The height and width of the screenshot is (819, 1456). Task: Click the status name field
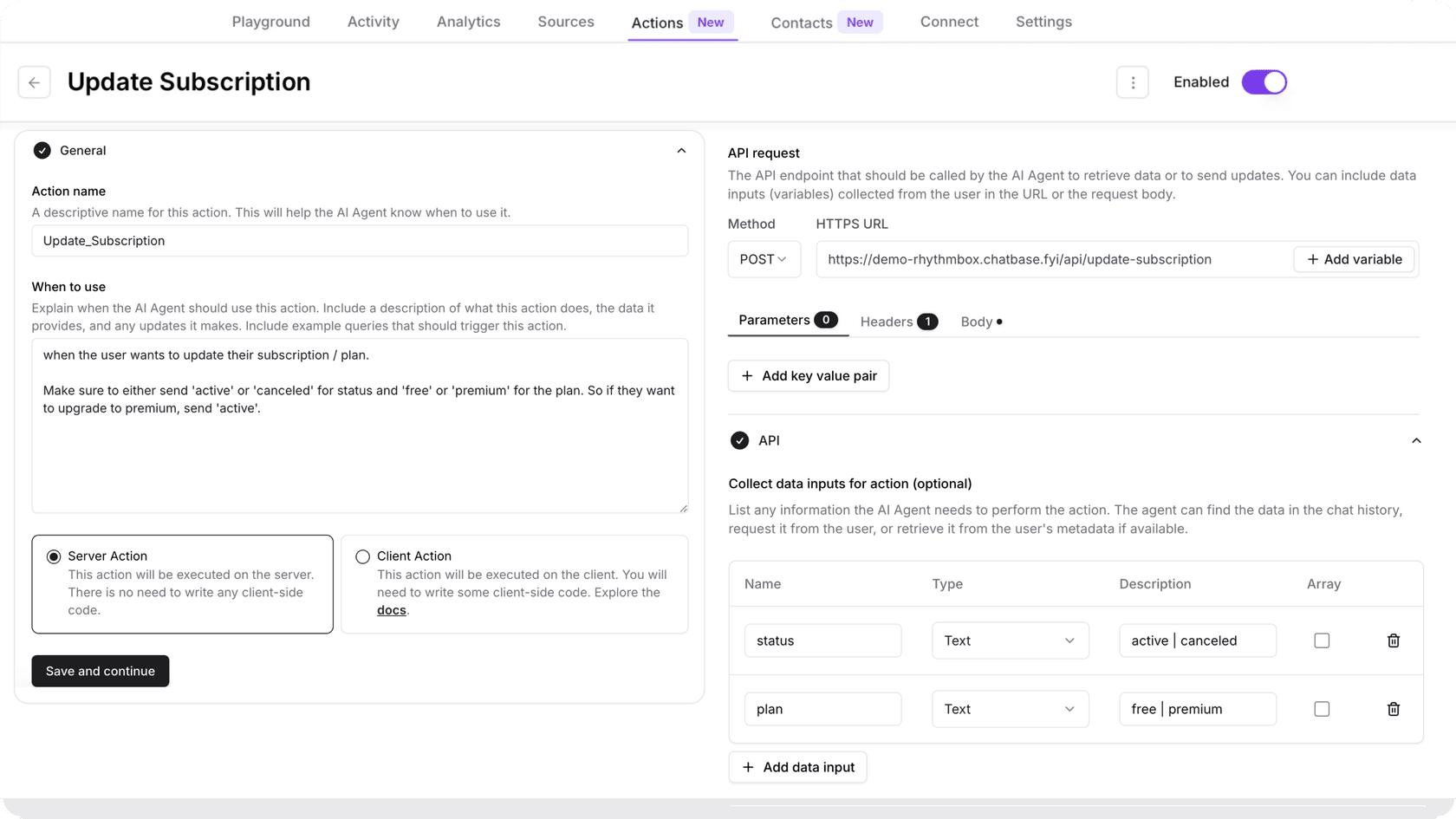[x=822, y=640]
